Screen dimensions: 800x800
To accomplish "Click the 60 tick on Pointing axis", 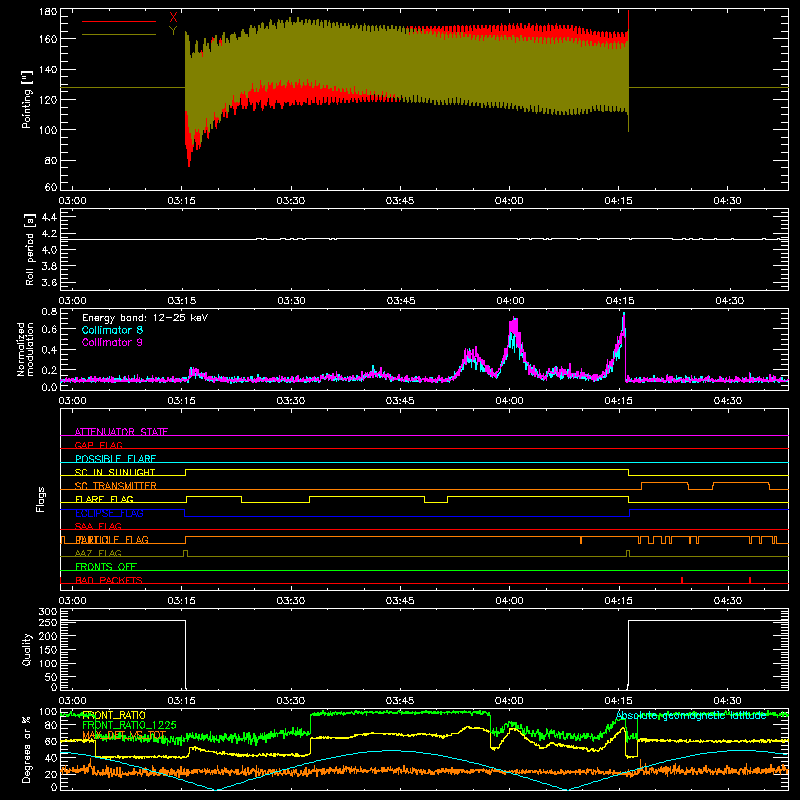I will coord(51,187).
